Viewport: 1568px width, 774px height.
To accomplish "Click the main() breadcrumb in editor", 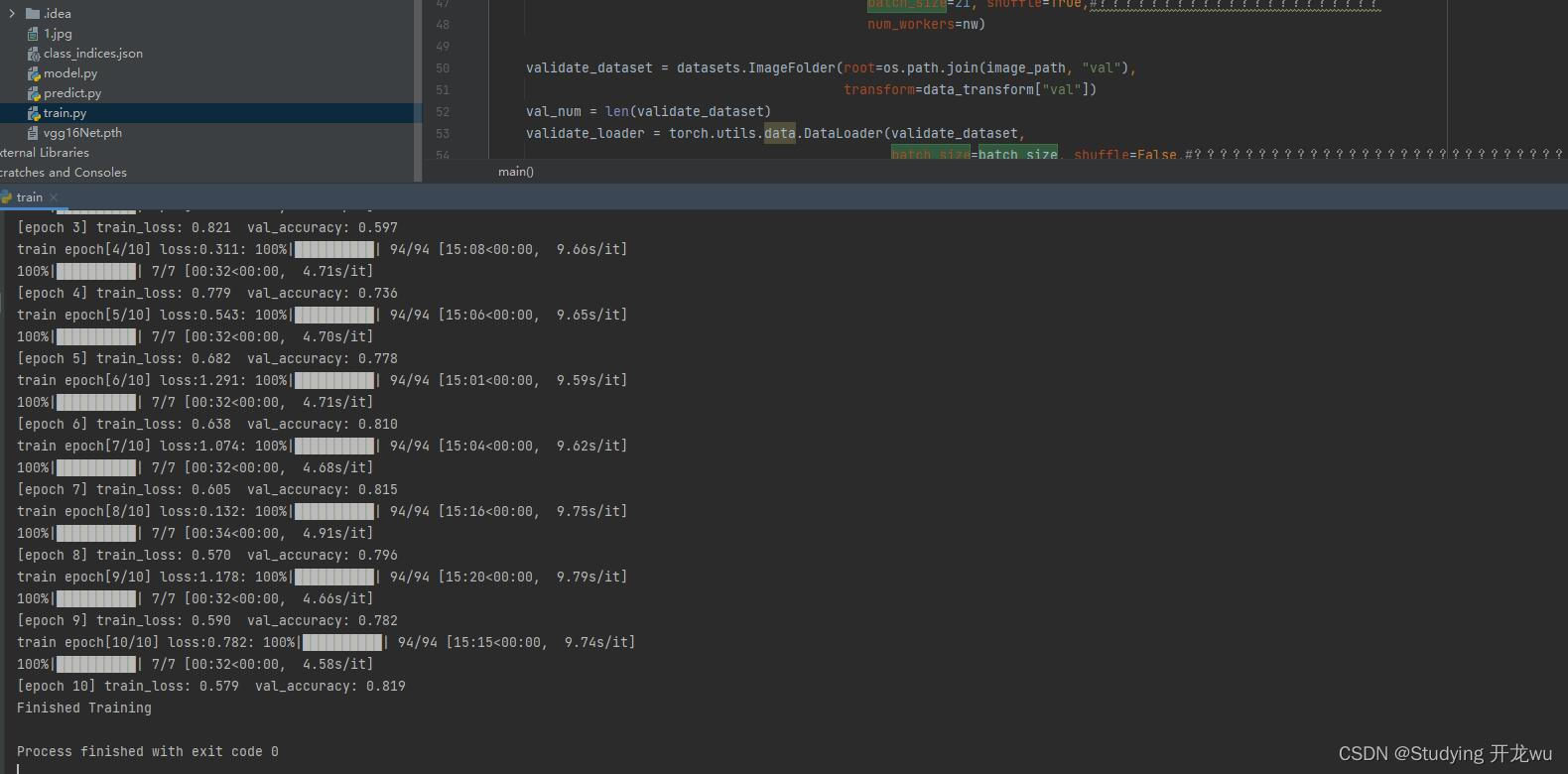I will (x=516, y=172).
